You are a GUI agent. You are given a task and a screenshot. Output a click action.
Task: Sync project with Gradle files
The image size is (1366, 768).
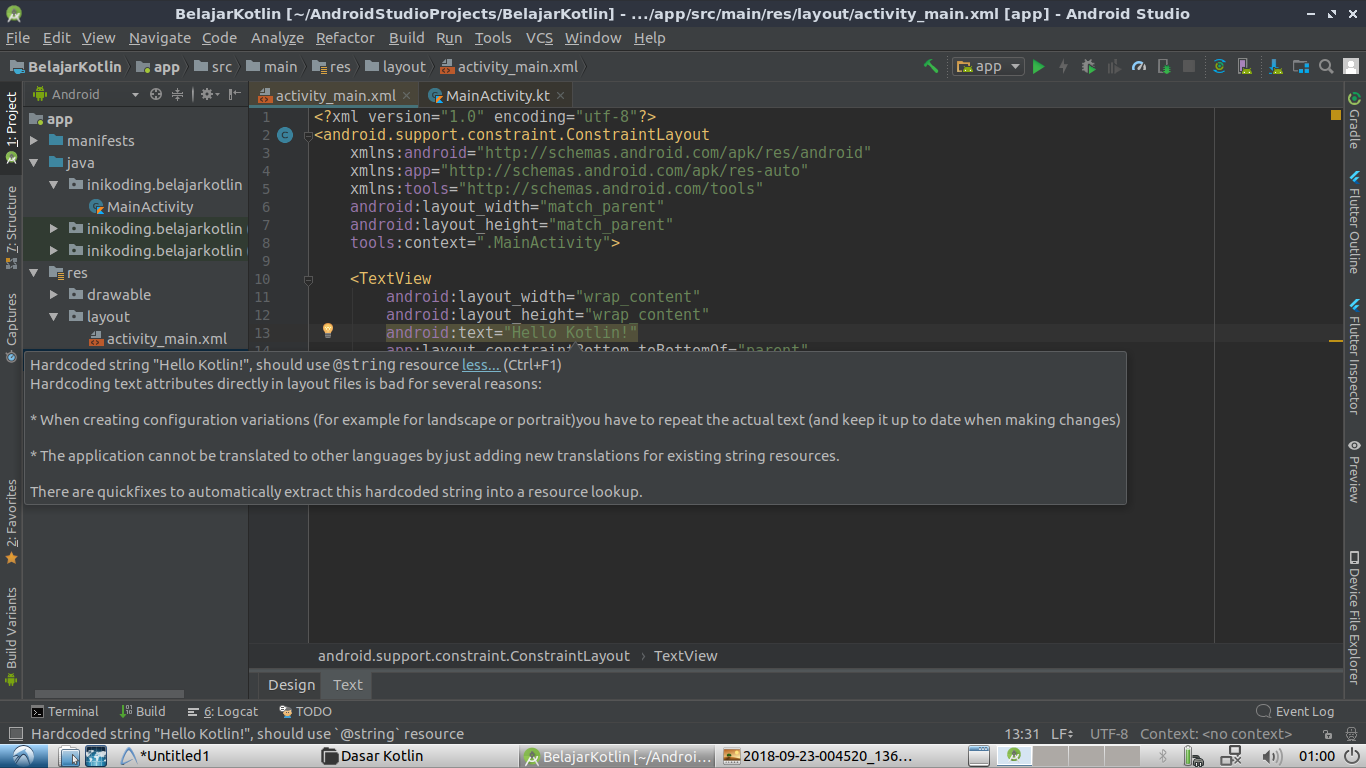click(1218, 66)
